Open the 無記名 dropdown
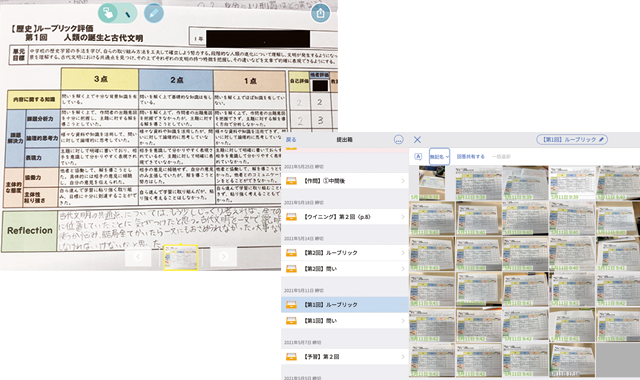 (x=439, y=156)
